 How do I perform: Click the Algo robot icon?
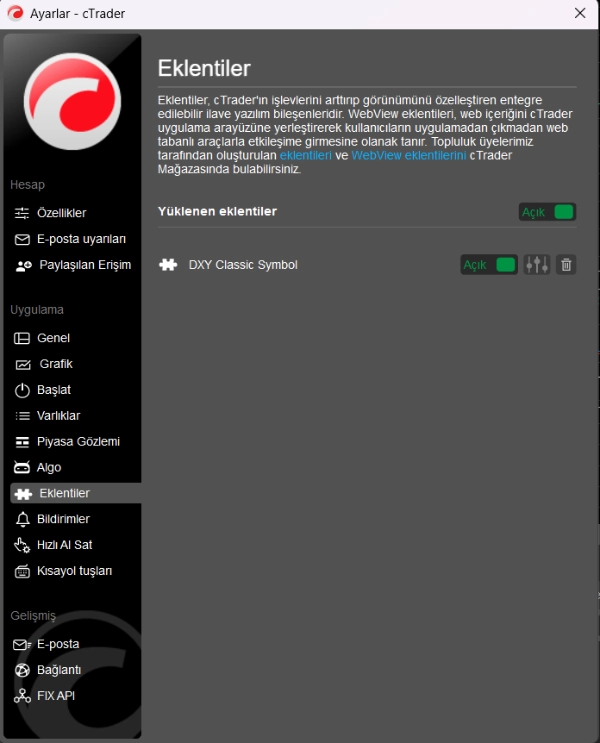[x=22, y=467]
